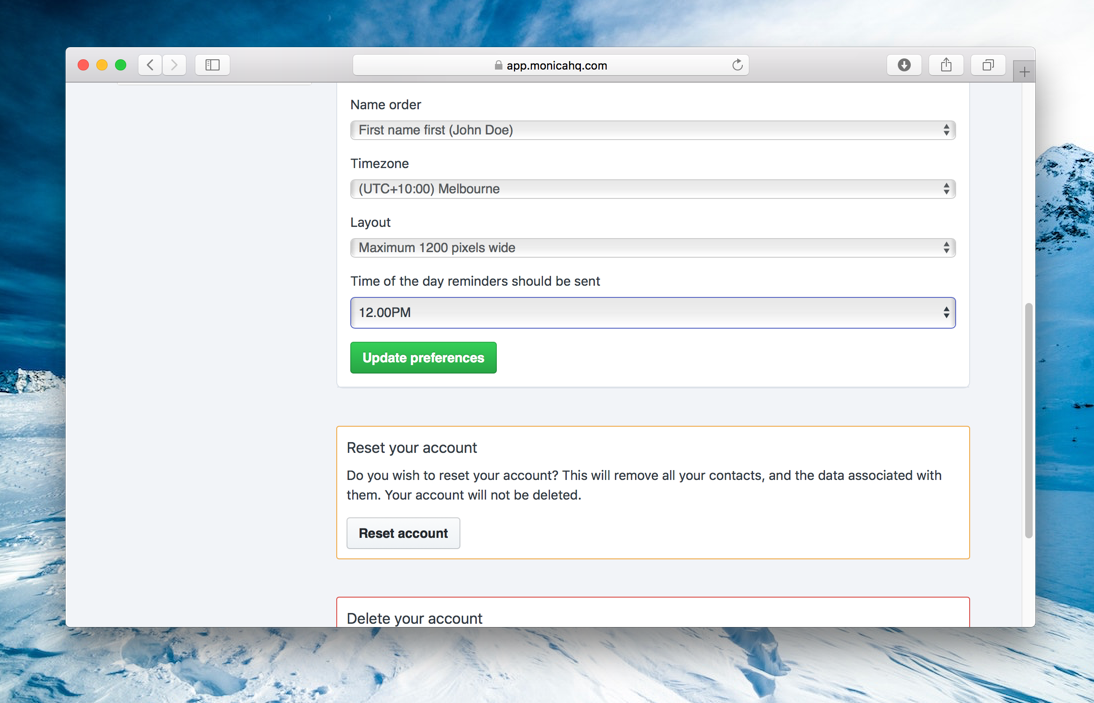This screenshot has width=1094, height=703.
Task: Click the green fullscreen window button
Action: (121, 65)
